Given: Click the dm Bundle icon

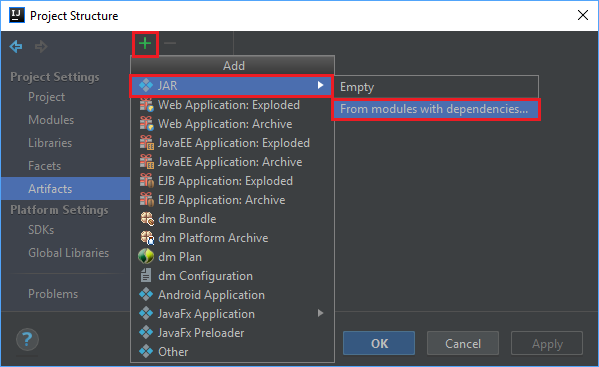Looking at the screenshot, I should [147, 219].
